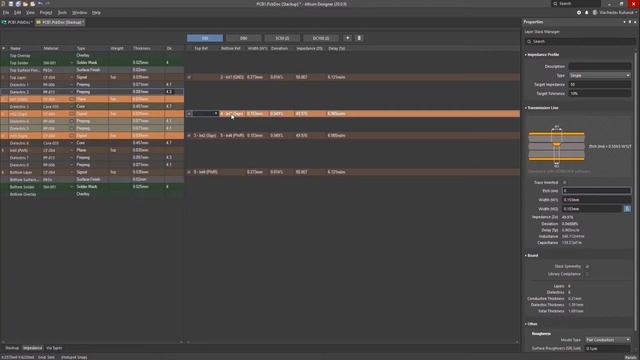Open the Properties panel options arrow icon
This screenshot has width=640, height=360.
tap(624, 22)
